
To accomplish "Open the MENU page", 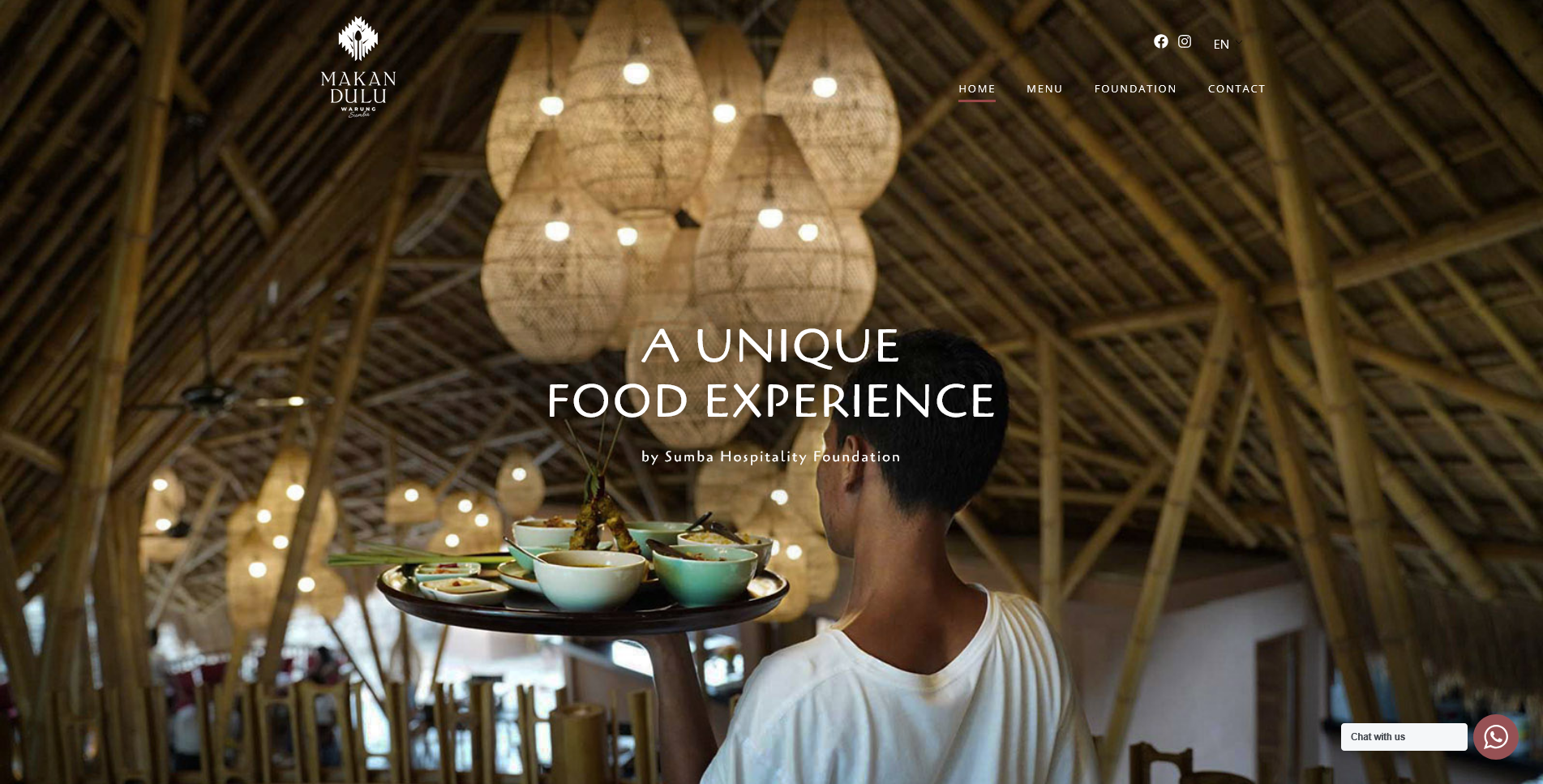I will coord(1044,88).
